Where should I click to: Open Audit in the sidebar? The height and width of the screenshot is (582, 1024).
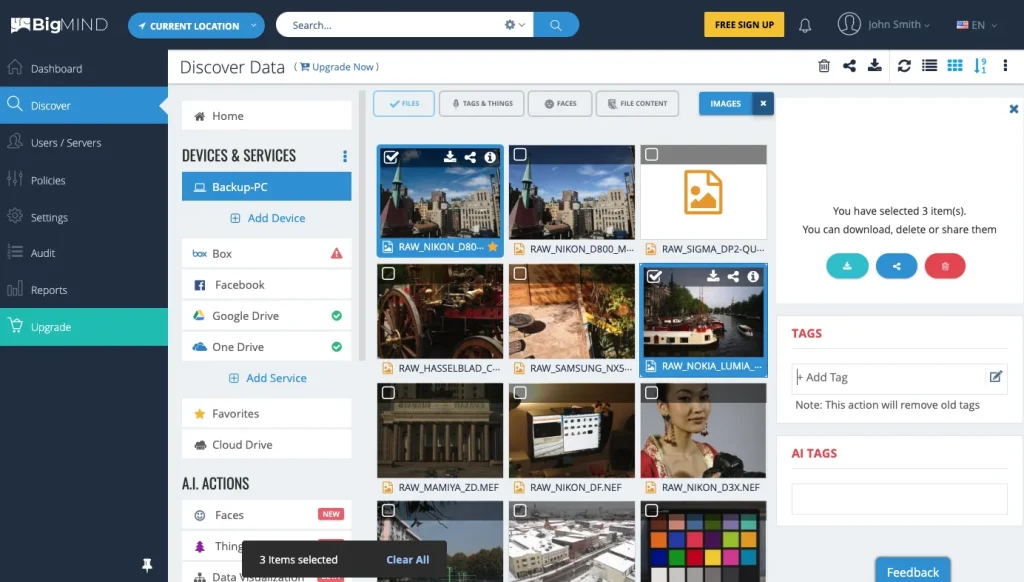[x=84, y=253]
